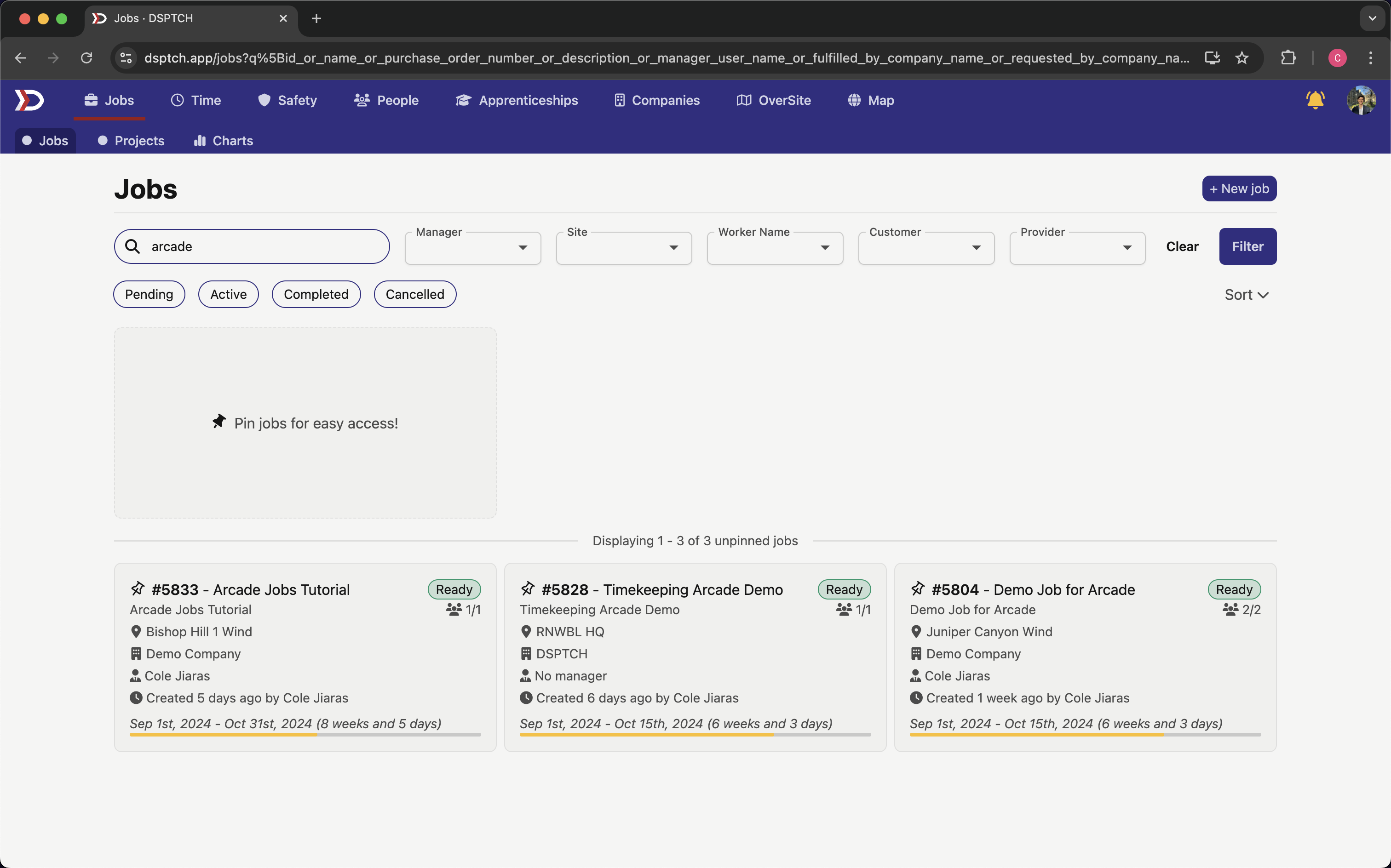Go back to the previous page
Image resolution: width=1391 pixels, height=868 pixels.
21,58
